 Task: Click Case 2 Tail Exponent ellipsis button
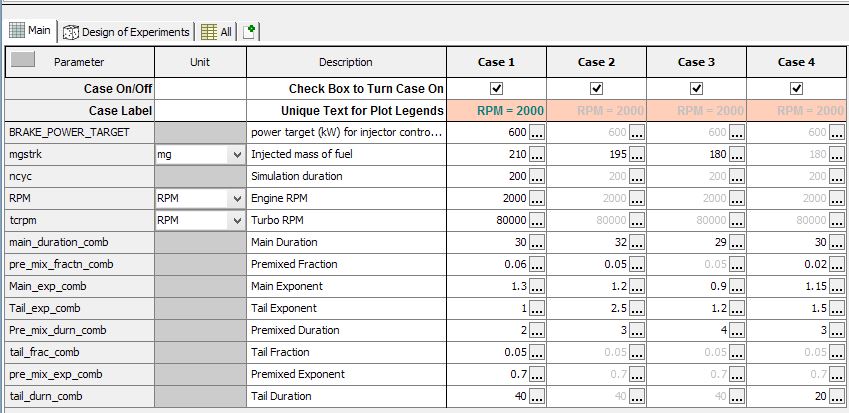[x=637, y=309]
